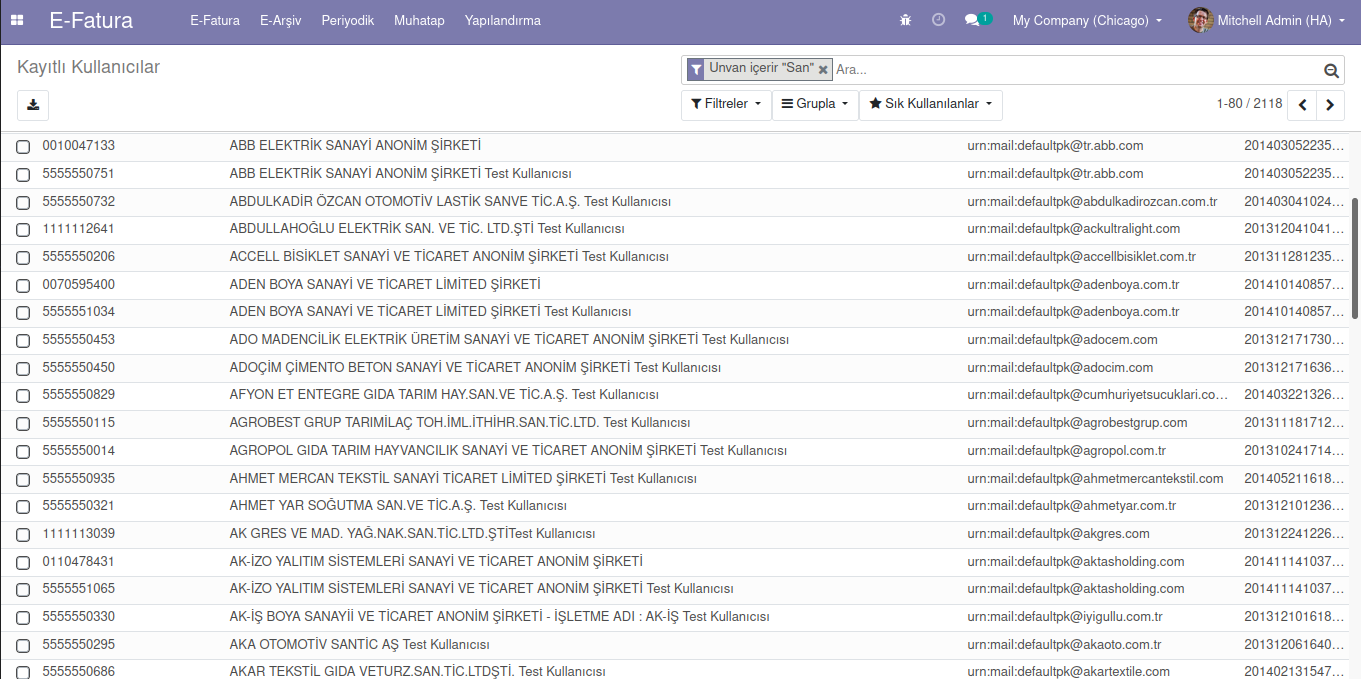The width and height of the screenshot is (1361, 679).
Task: Click the search magnifier icon
Action: pyautogui.click(x=1331, y=70)
